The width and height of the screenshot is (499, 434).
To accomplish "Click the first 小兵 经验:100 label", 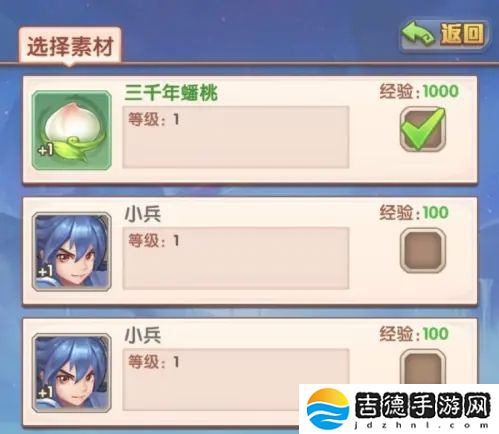I will 414,212.
